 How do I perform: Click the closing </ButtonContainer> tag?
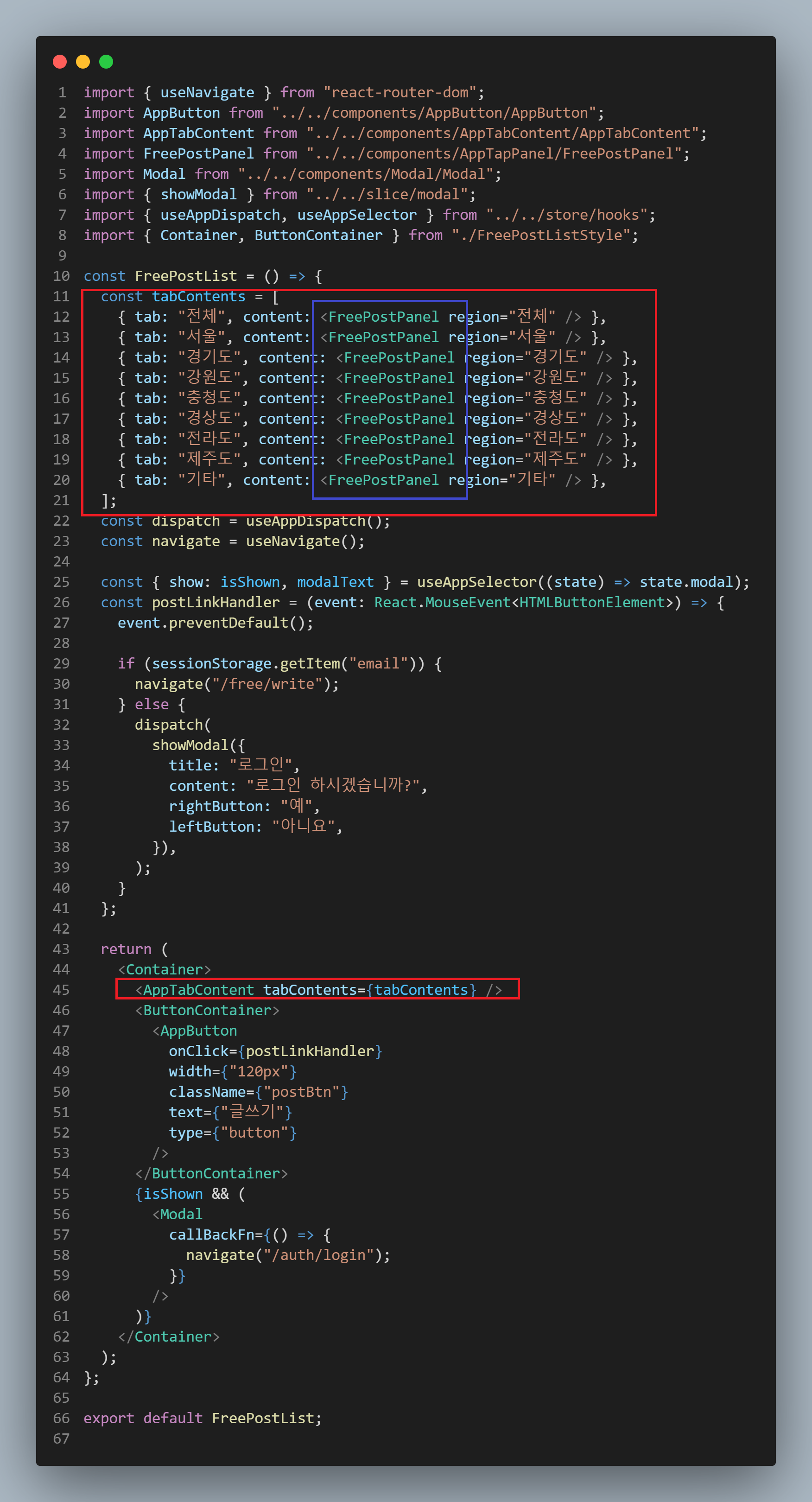(x=212, y=1174)
